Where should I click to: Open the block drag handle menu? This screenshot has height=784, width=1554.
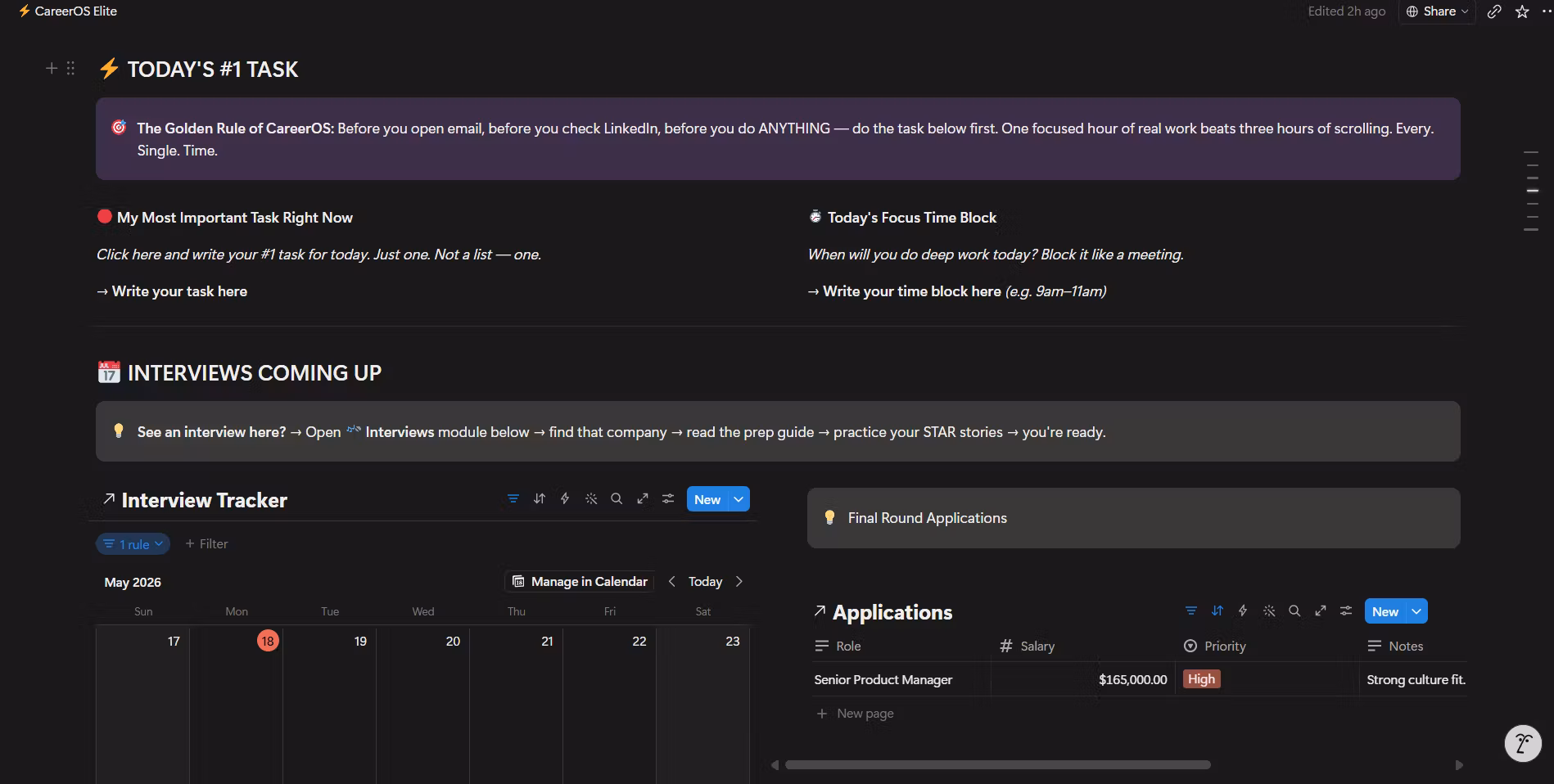(x=70, y=69)
